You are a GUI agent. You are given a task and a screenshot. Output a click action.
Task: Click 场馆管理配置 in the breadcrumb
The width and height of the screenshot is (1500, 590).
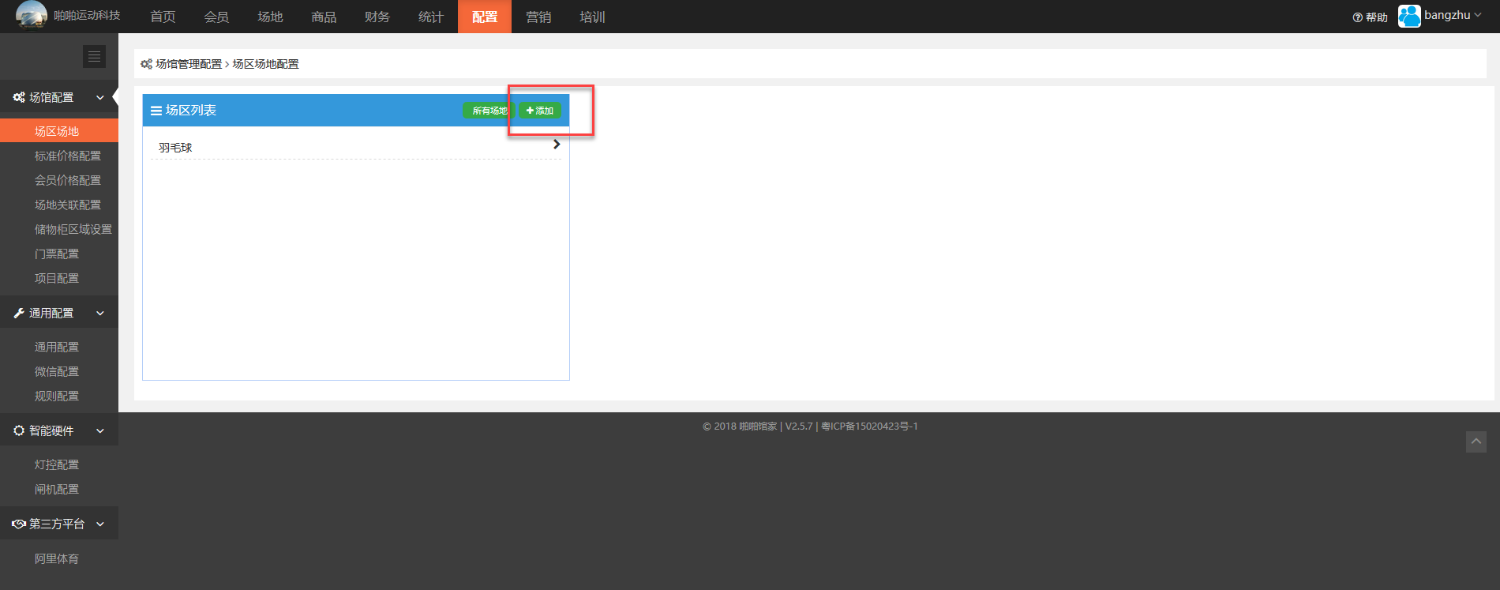click(x=188, y=64)
